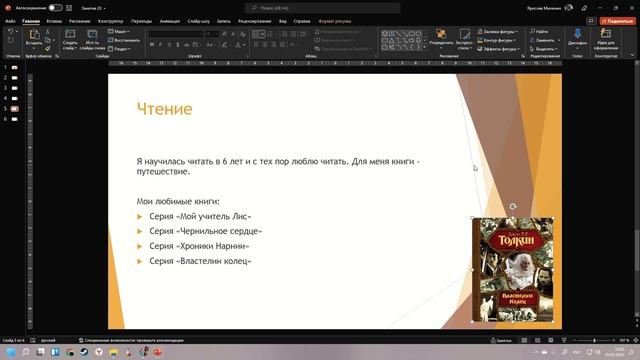Open the font size combo box
This screenshot has height=360, width=640.
coord(212,34)
